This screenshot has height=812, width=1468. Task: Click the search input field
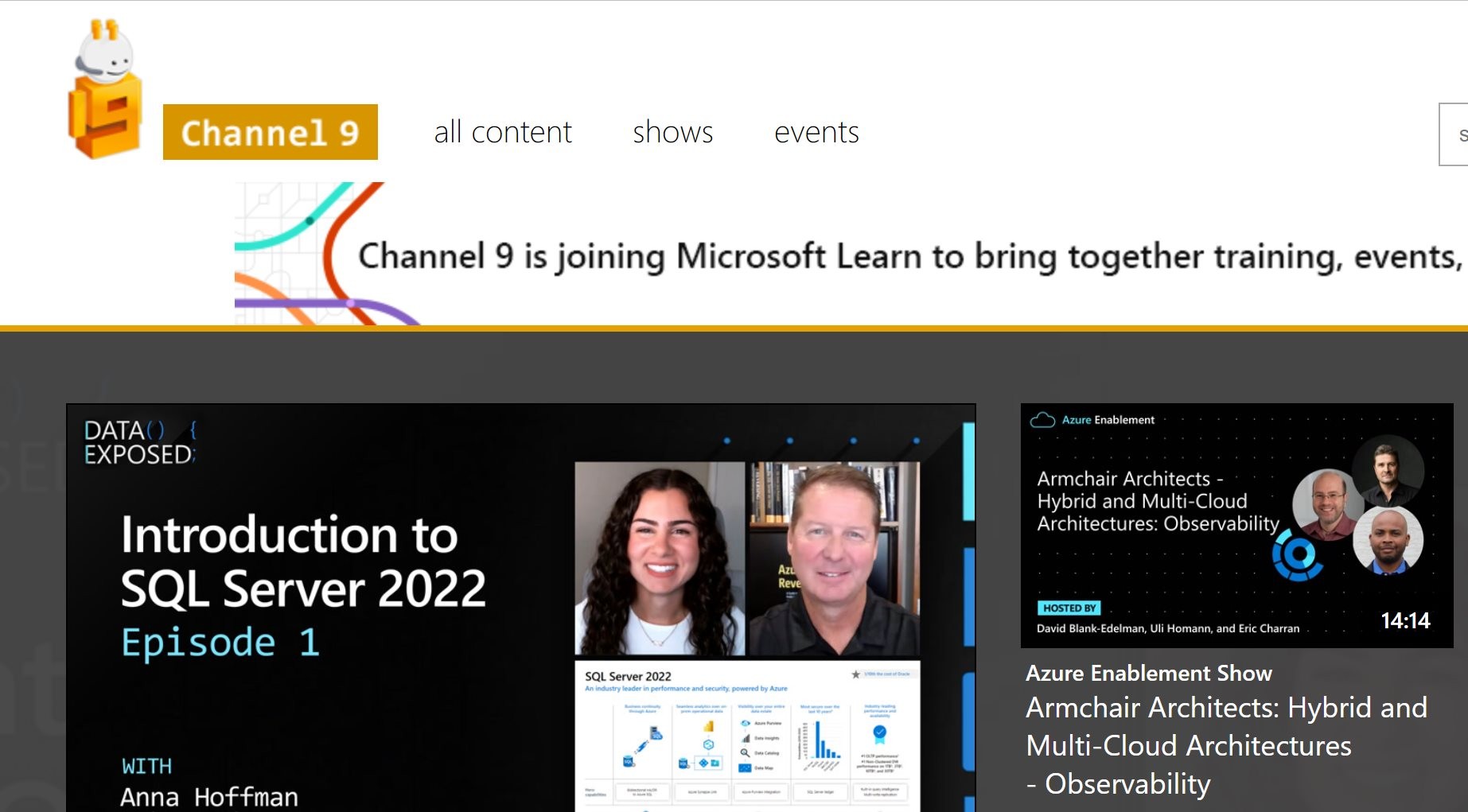[x=1454, y=134]
